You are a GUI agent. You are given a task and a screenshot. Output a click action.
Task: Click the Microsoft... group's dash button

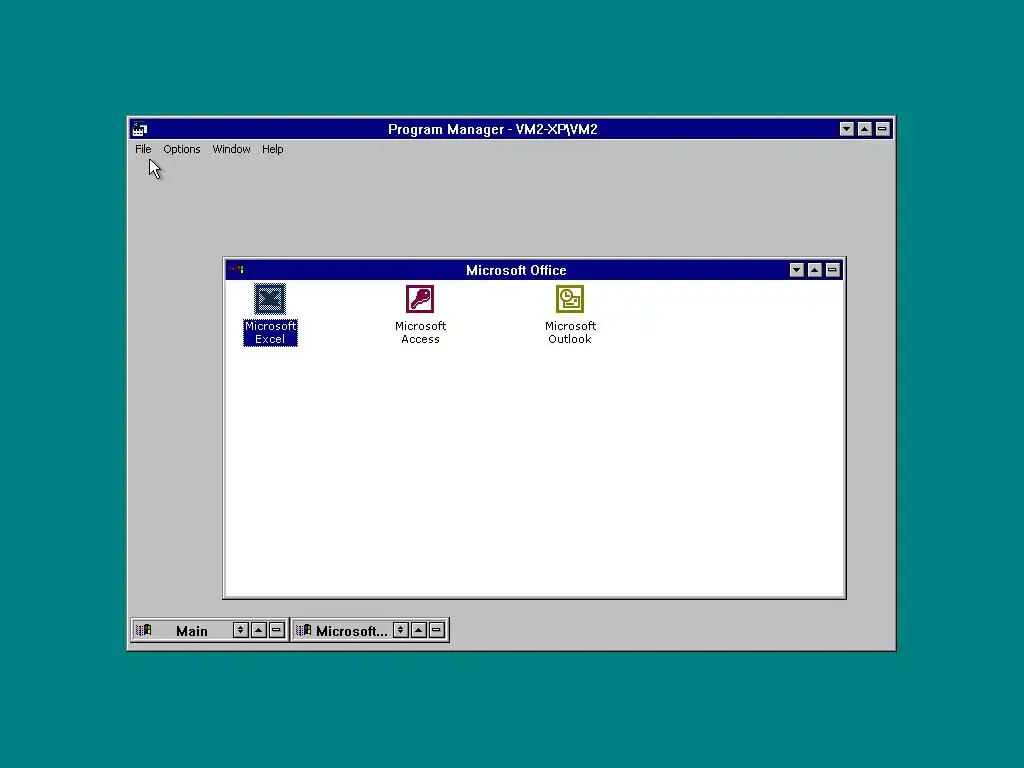(x=437, y=630)
